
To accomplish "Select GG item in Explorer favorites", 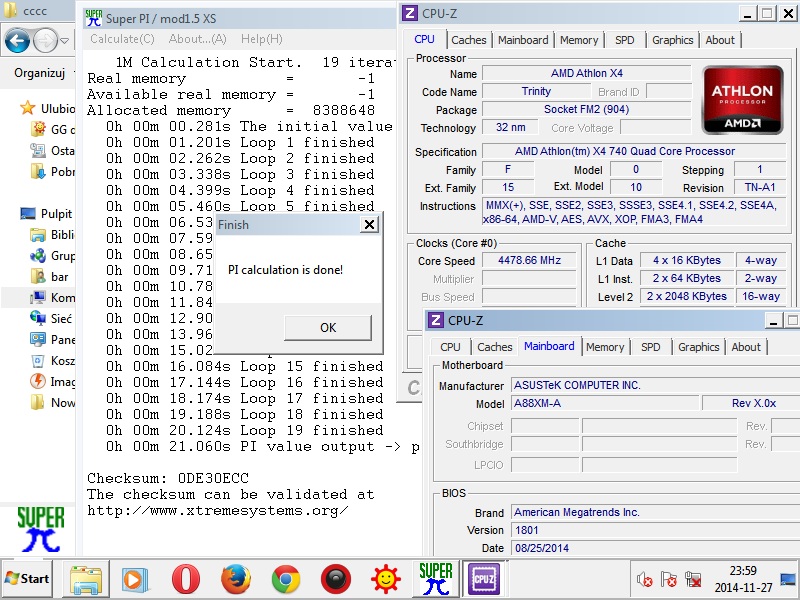I will [53, 130].
